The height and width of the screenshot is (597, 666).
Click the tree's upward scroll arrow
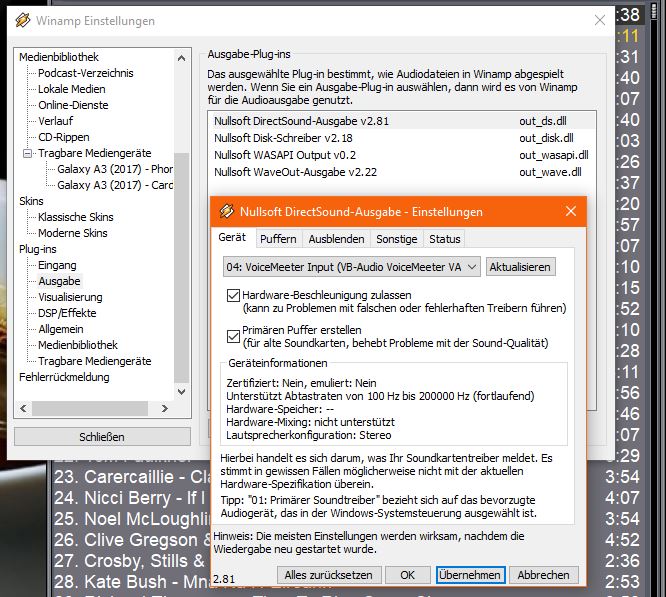click(x=181, y=58)
